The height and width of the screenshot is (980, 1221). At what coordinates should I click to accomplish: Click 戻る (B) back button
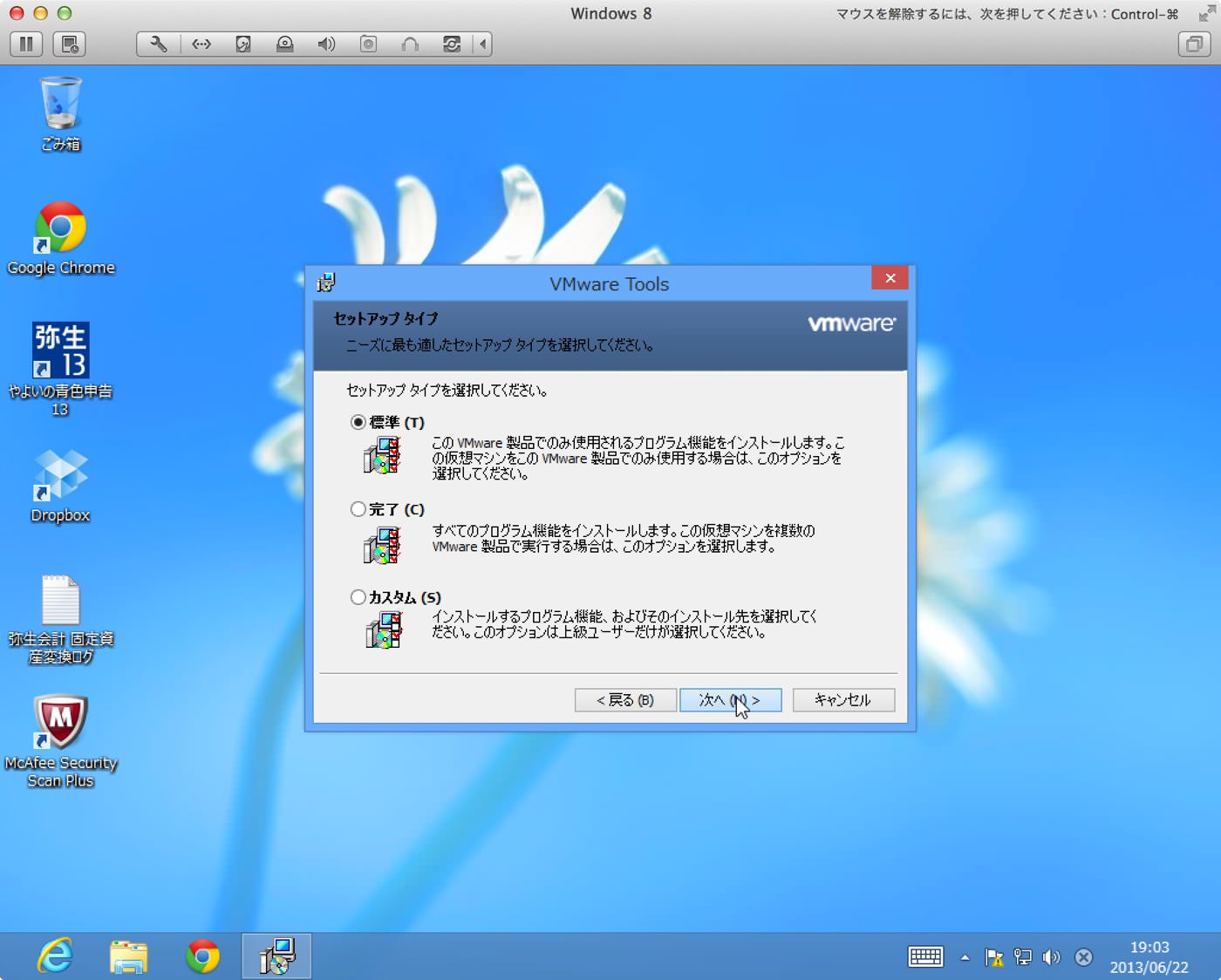[x=625, y=700]
